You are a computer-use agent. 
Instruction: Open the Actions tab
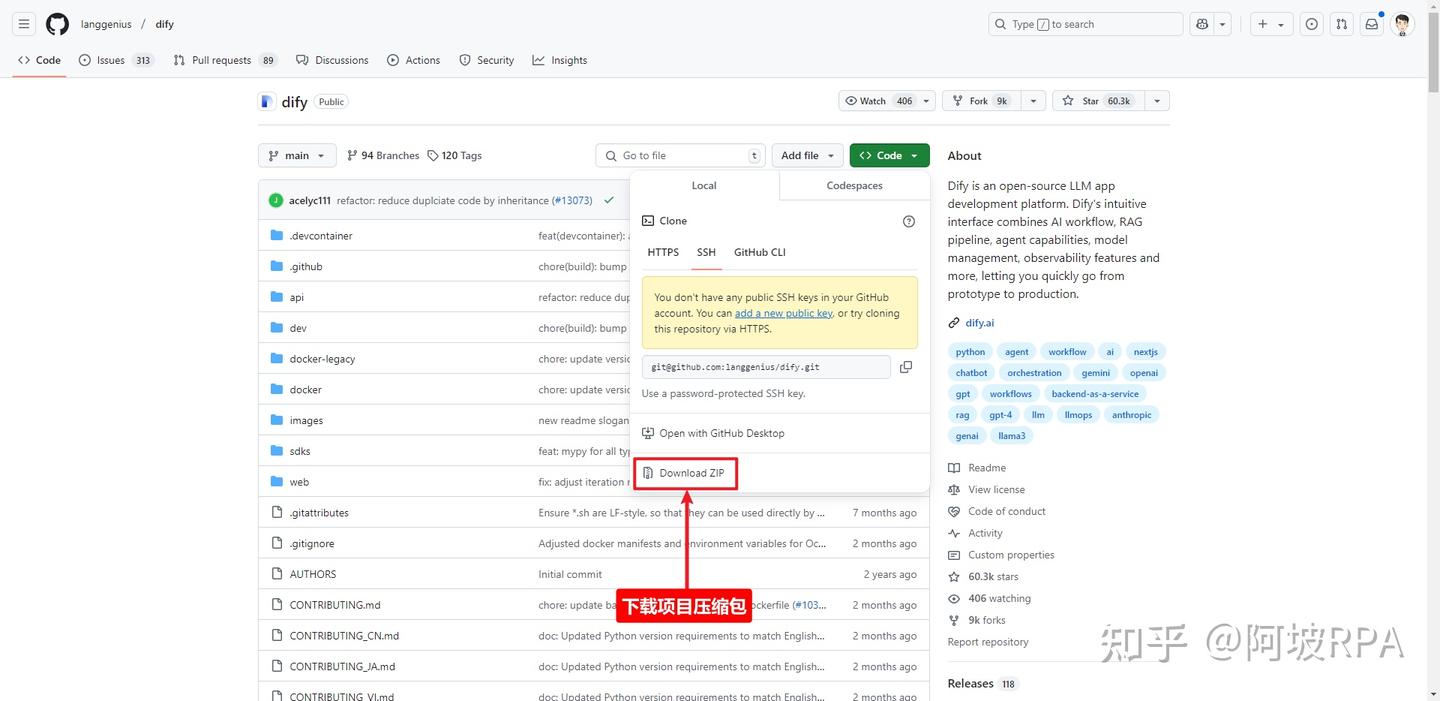pyautogui.click(x=413, y=60)
